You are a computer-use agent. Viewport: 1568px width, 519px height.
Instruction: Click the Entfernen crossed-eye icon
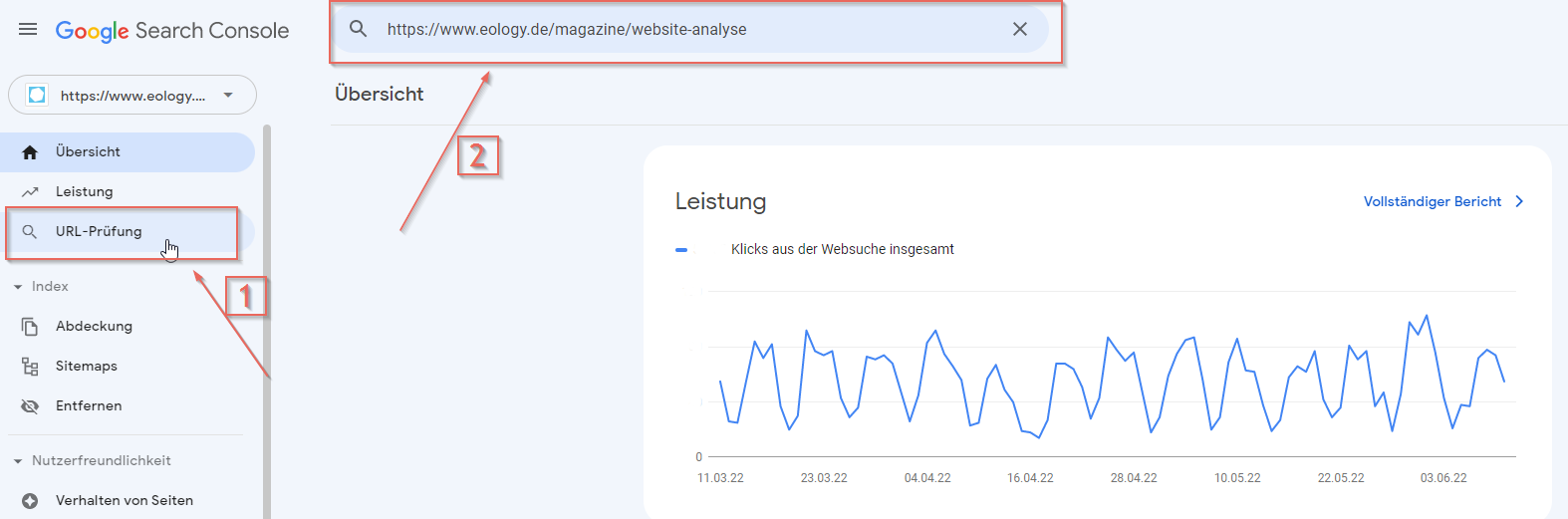coord(30,406)
